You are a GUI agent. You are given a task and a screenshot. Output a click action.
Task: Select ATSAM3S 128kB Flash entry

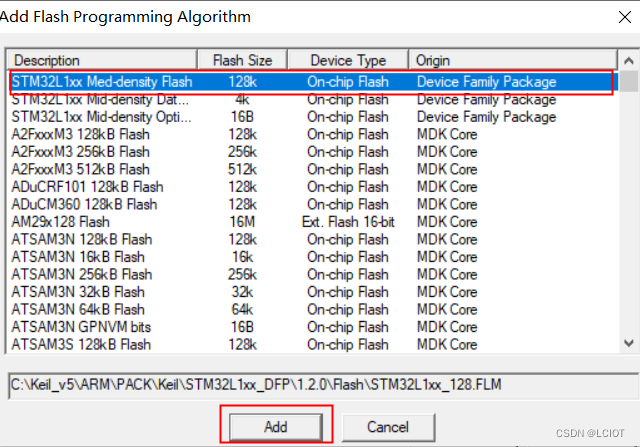click(312, 345)
